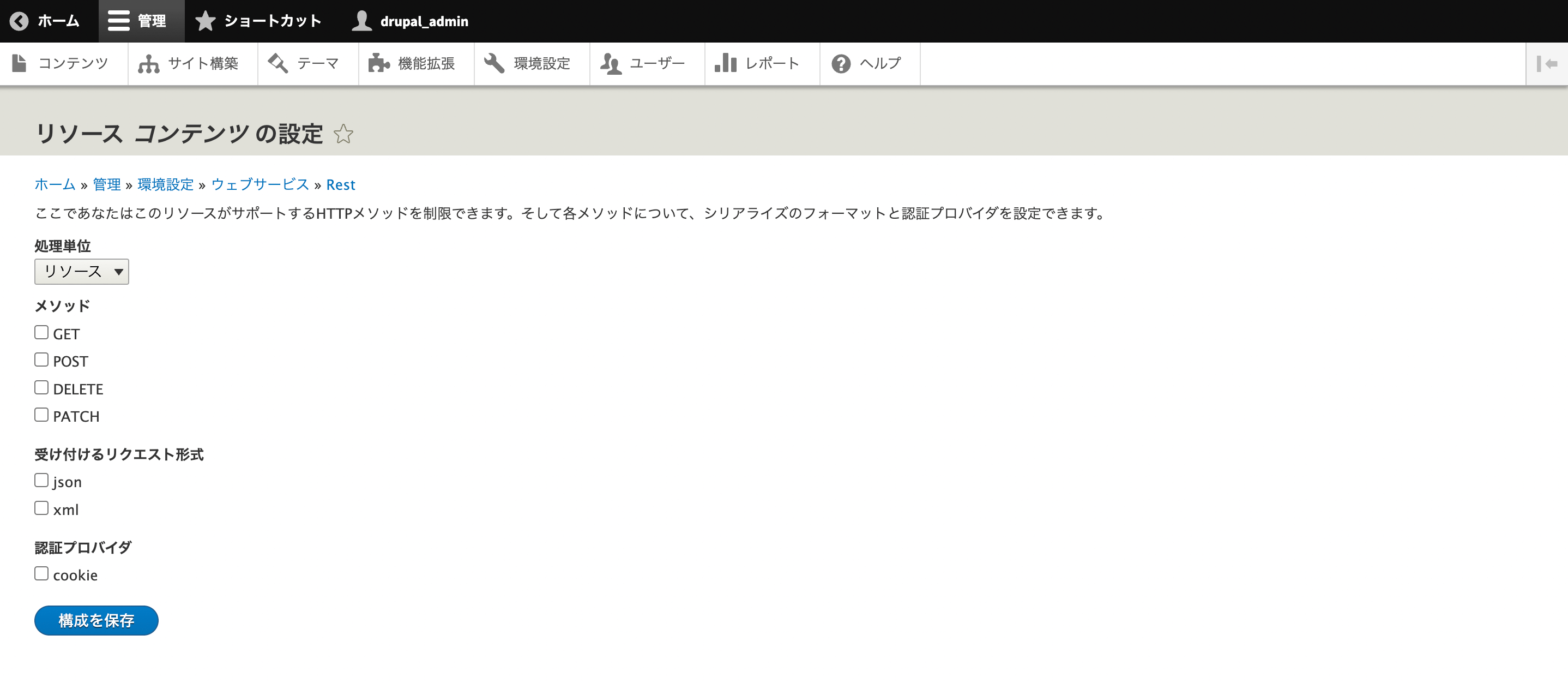Click the back arrow icon beside ホーム
Image resolution: width=1568 pixels, height=683 pixels.
pos(19,21)
